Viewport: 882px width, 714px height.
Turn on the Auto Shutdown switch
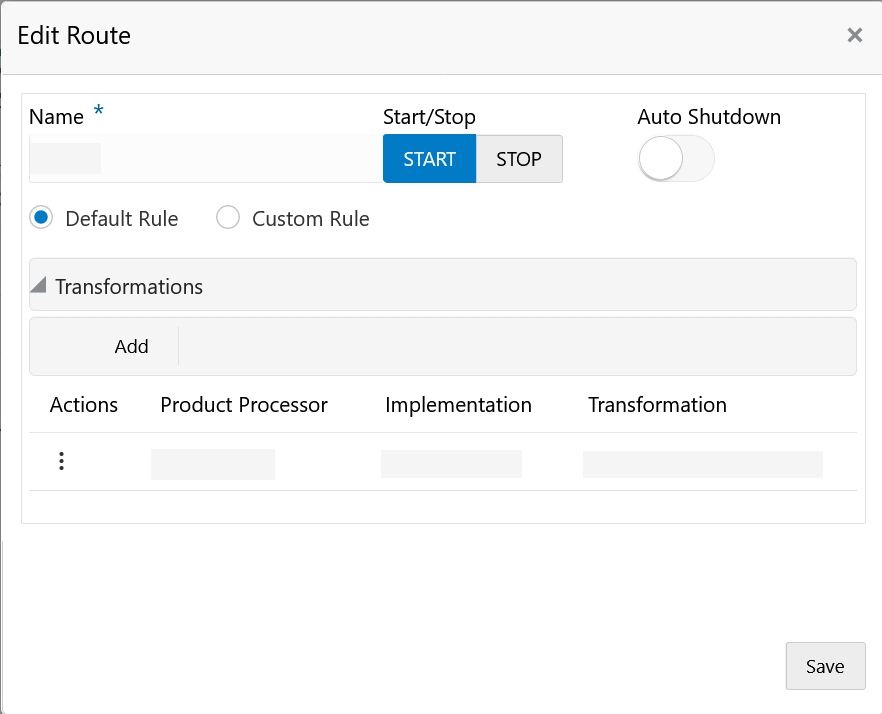coord(675,159)
